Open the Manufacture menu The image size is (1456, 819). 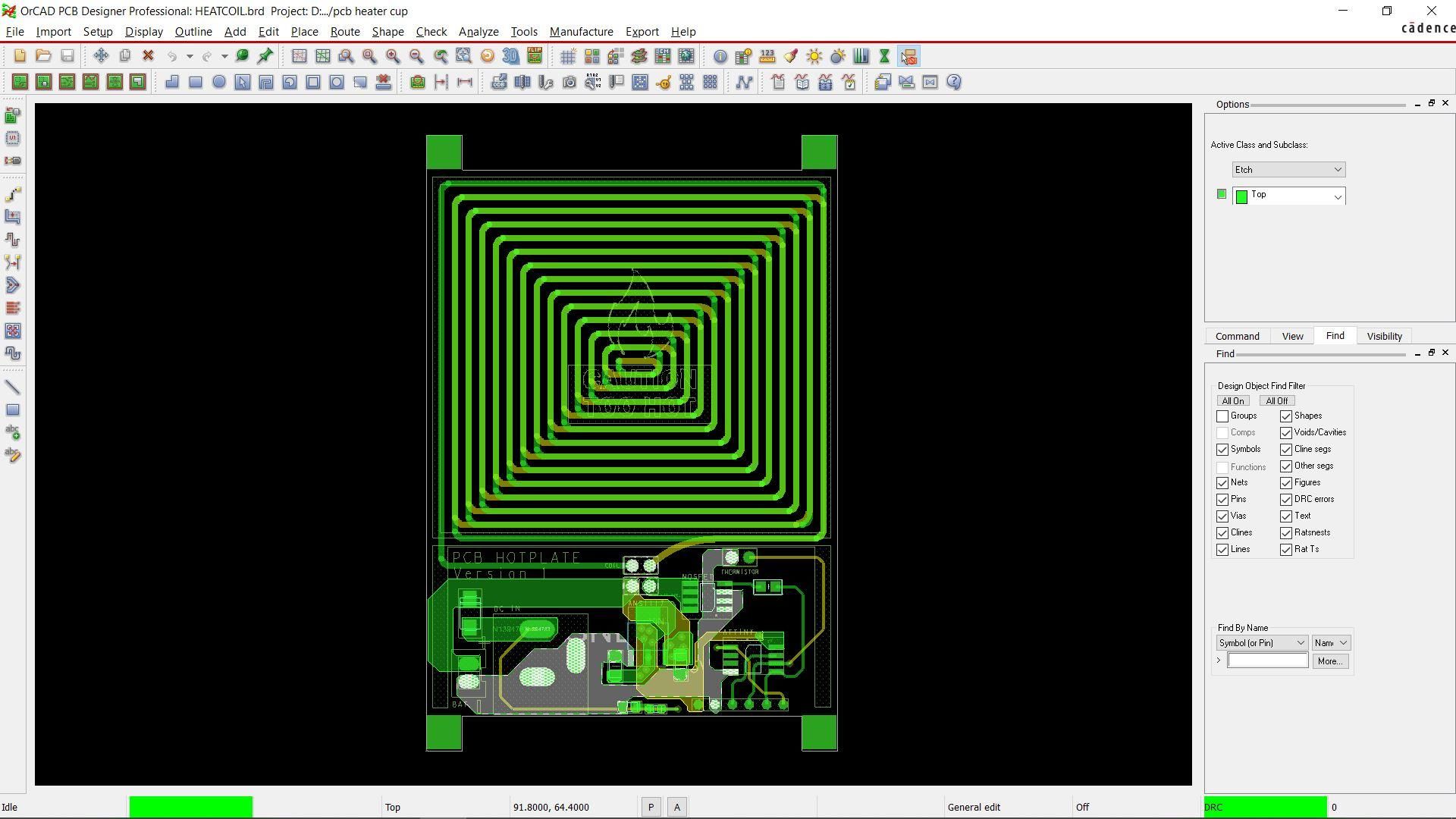[581, 31]
